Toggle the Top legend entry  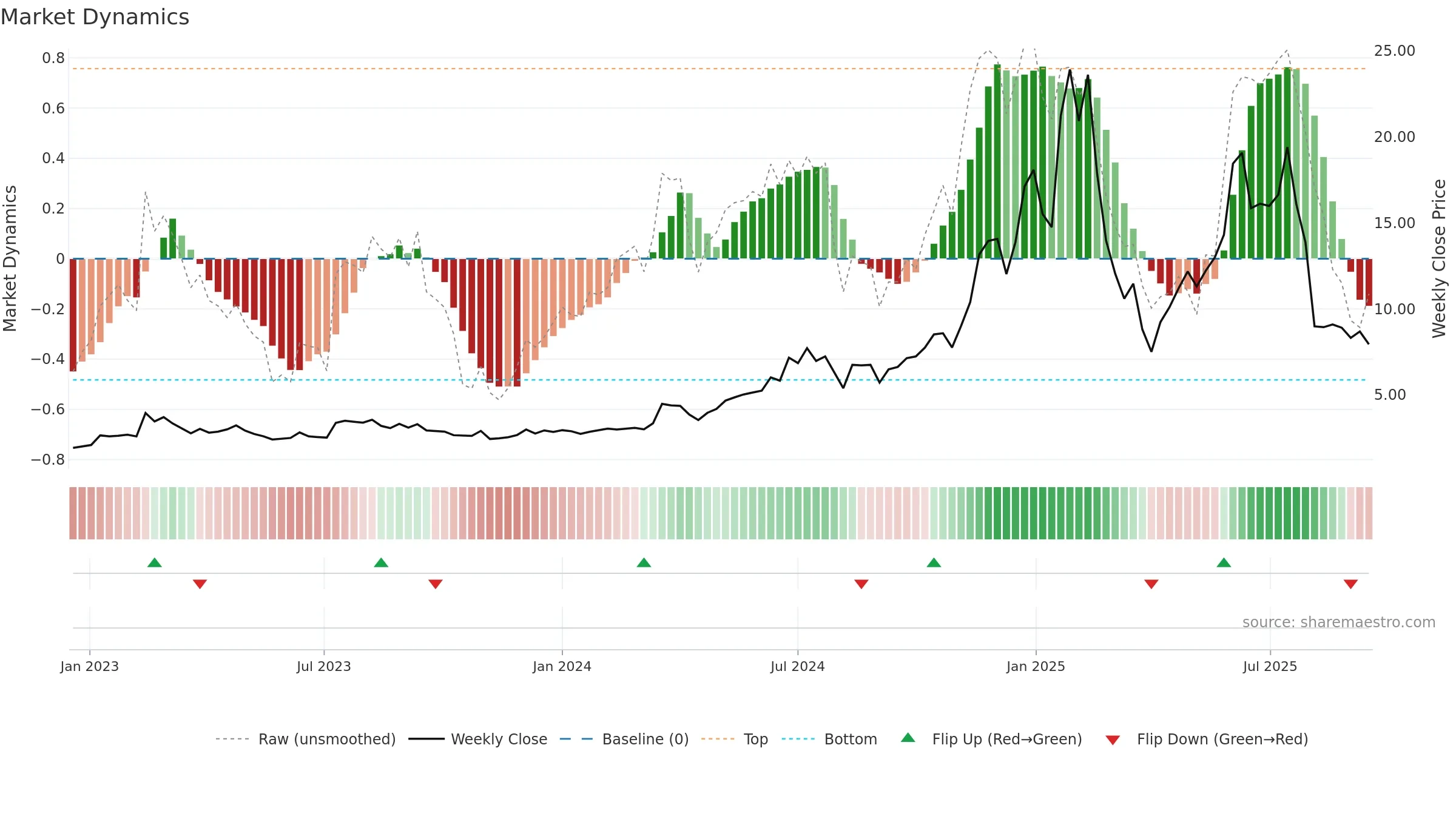(x=734, y=739)
